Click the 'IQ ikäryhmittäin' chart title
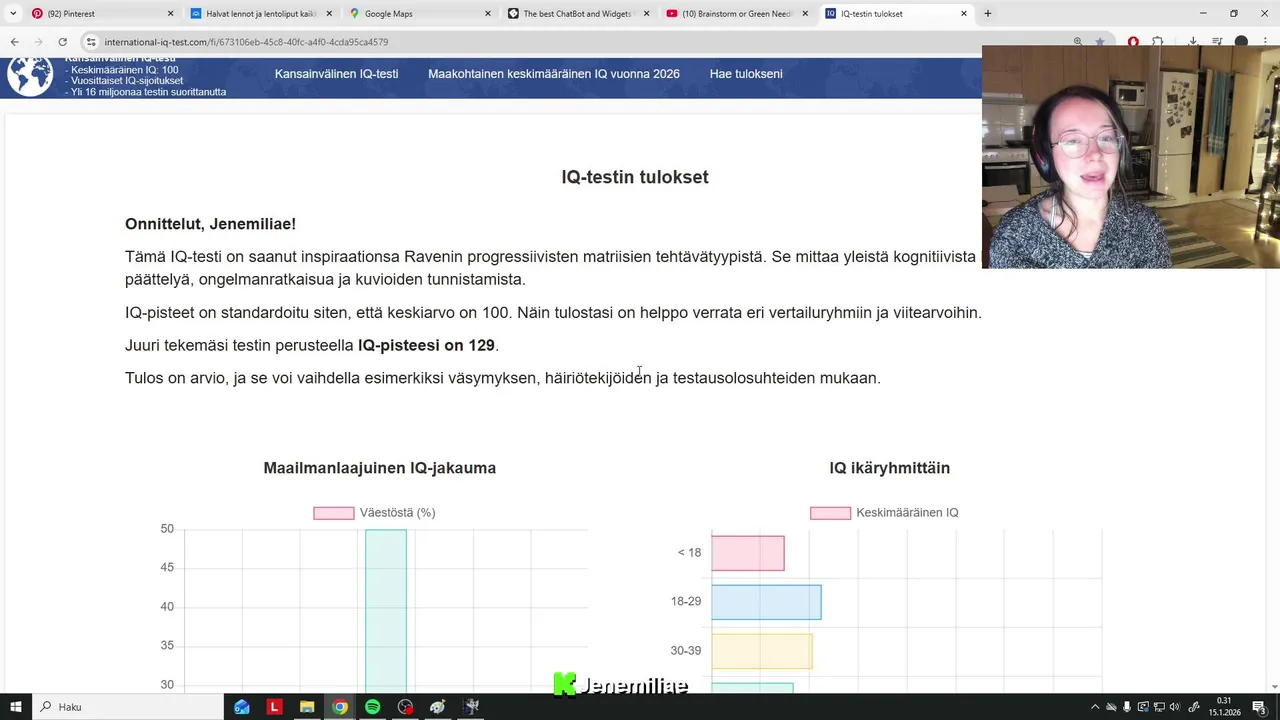This screenshot has height=720, width=1280. tap(890, 468)
